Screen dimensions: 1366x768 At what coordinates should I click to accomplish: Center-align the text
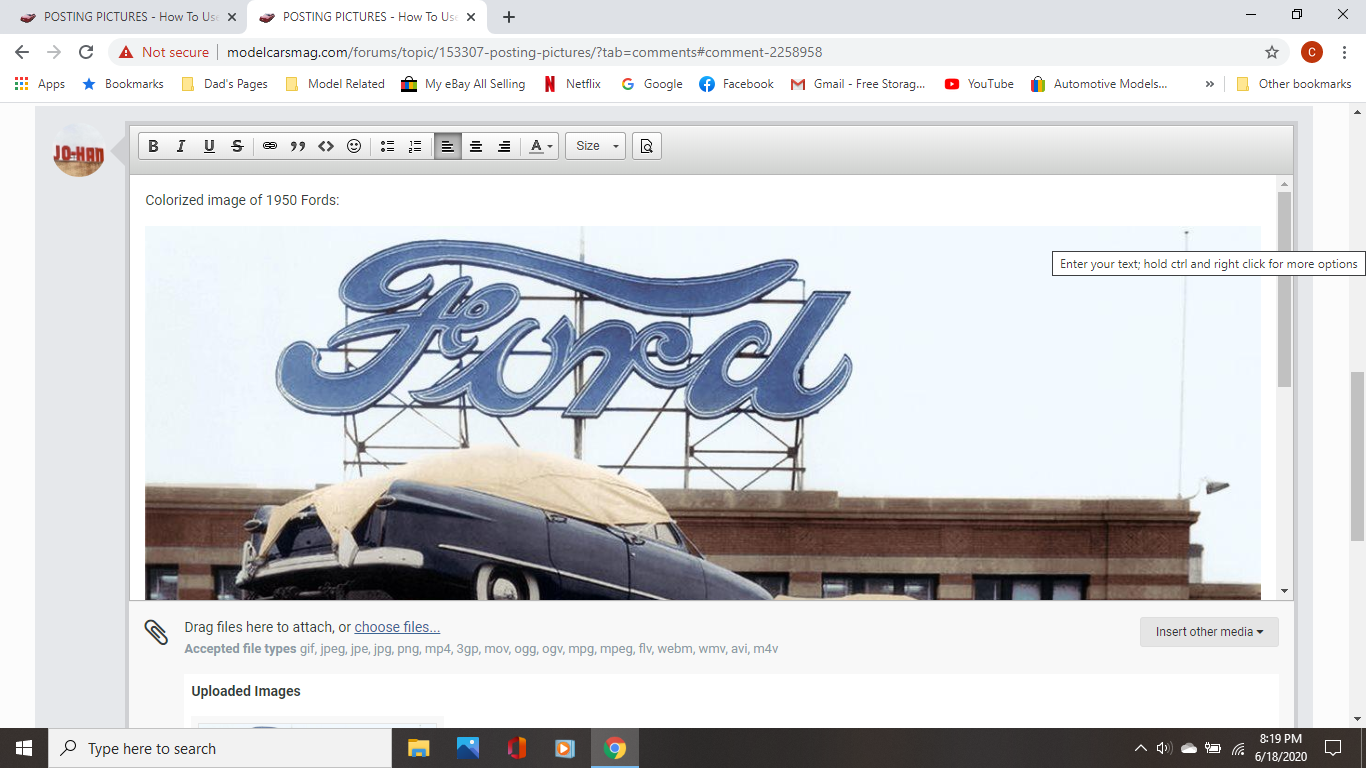coord(476,146)
